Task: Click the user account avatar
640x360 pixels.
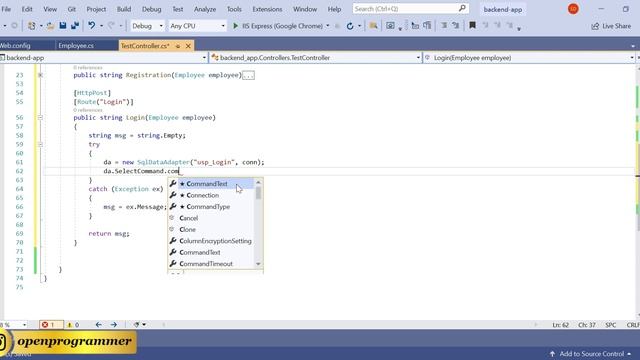Action: pyautogui.click(x=573, y=9)
